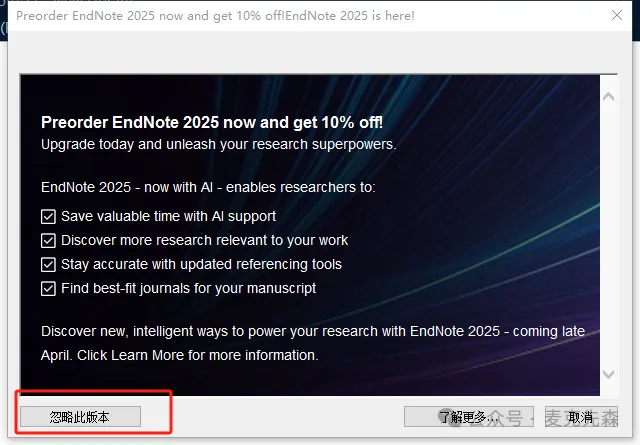Select the Save valuable time with AI text
This screenshot has height=445, width=640.
pos(169,216)
